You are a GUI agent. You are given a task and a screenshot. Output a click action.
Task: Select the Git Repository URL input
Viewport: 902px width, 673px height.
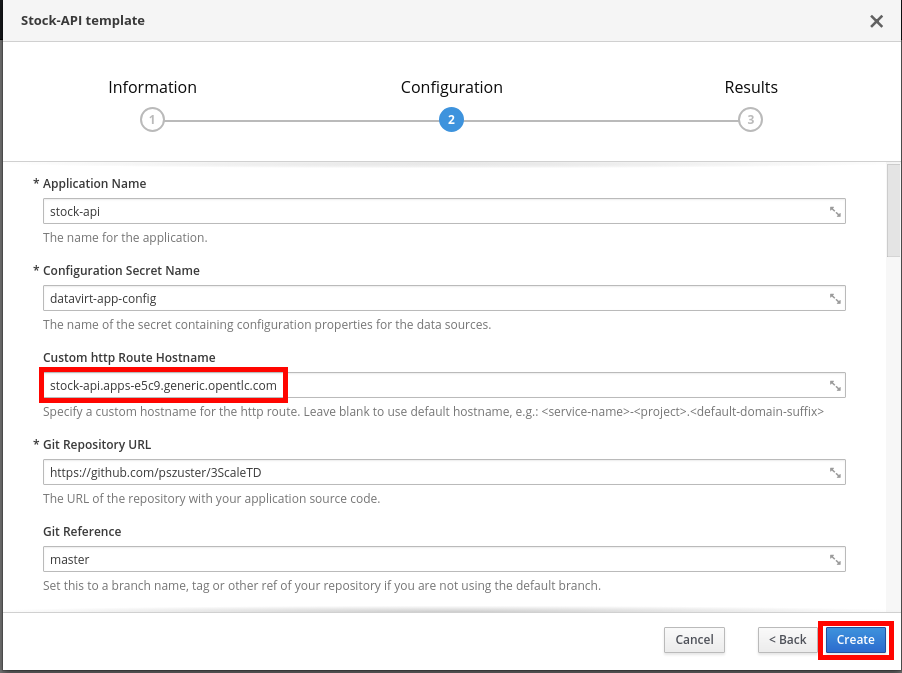pyautogui.click(x=430, y=473)
